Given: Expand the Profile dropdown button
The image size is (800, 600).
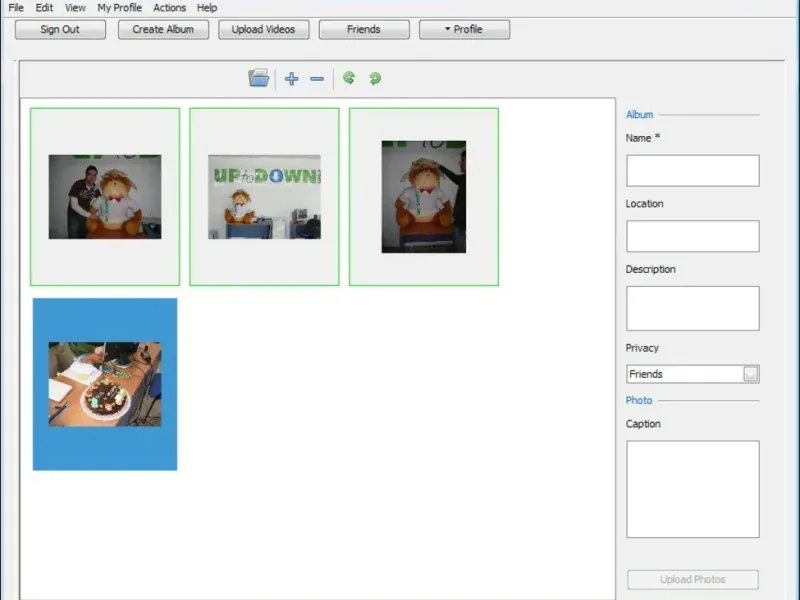Looking at the screenshot, I should tap(464, 30).
